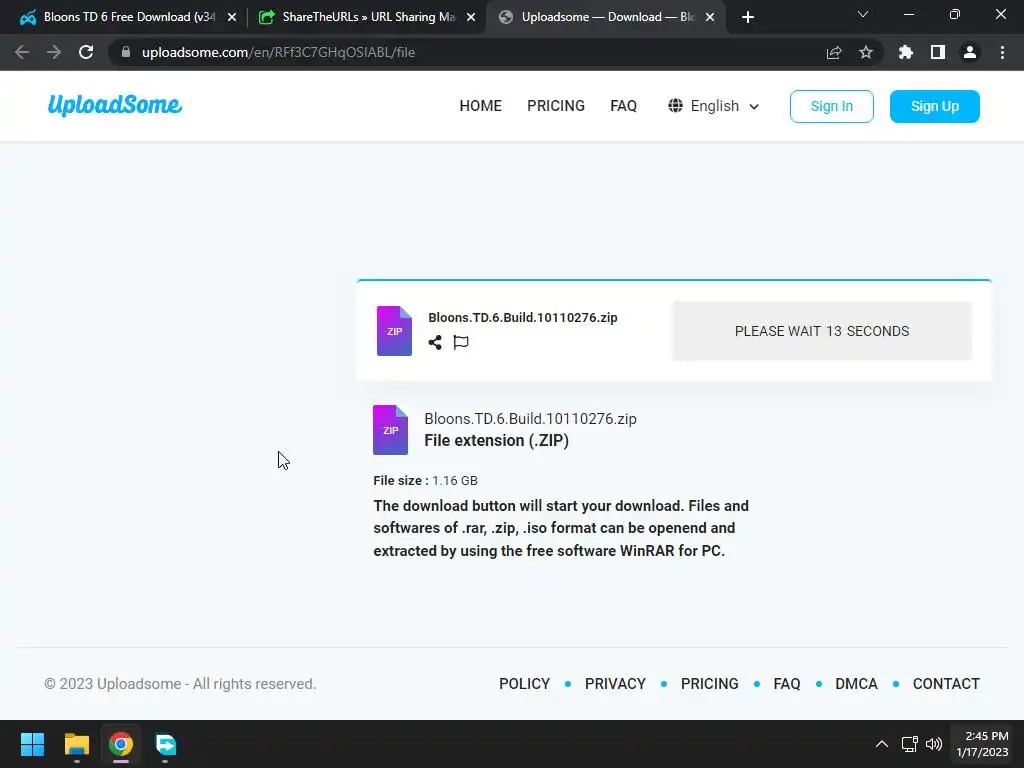This screenshot has height=768, width=1024.
Task: Click the ZIP icon beside File extension (.ZIP)
Action: pyautogui.click(x=391, y=430)
